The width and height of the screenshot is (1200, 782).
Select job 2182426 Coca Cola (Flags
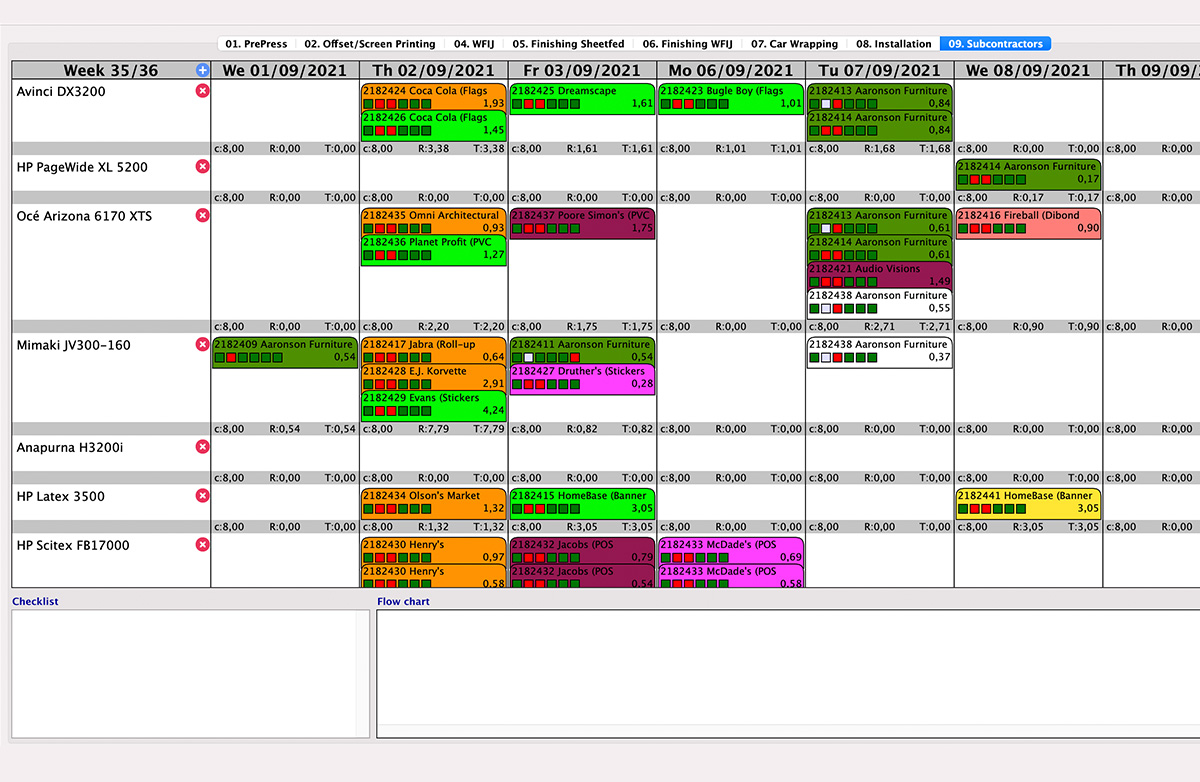click(434, 124)
